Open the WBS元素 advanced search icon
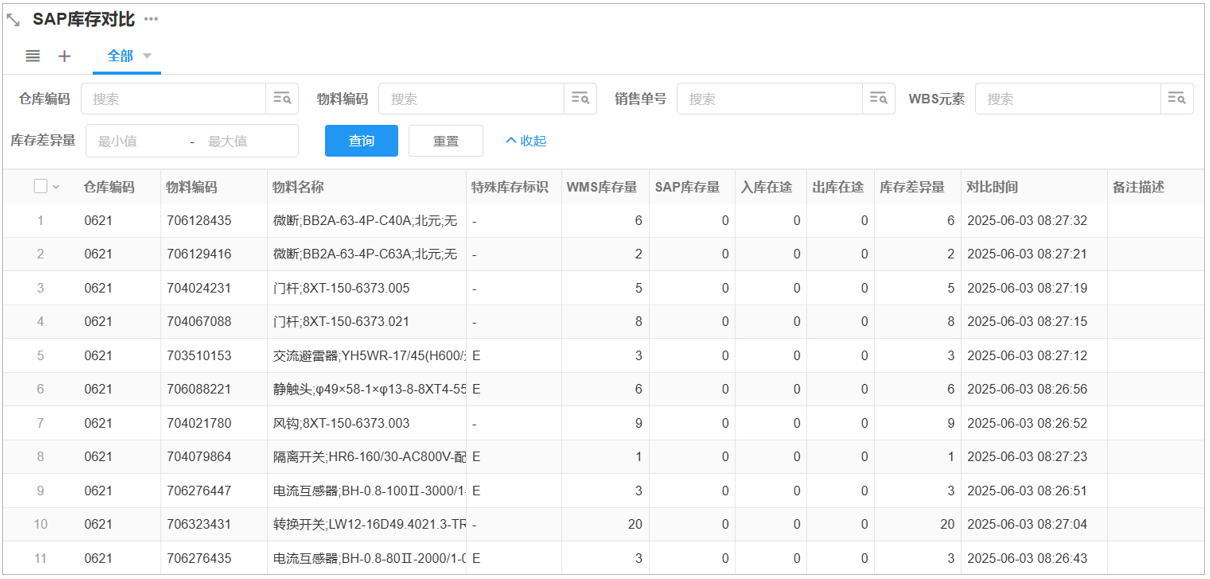The image size is (1210, 579). click(1177, 99)
